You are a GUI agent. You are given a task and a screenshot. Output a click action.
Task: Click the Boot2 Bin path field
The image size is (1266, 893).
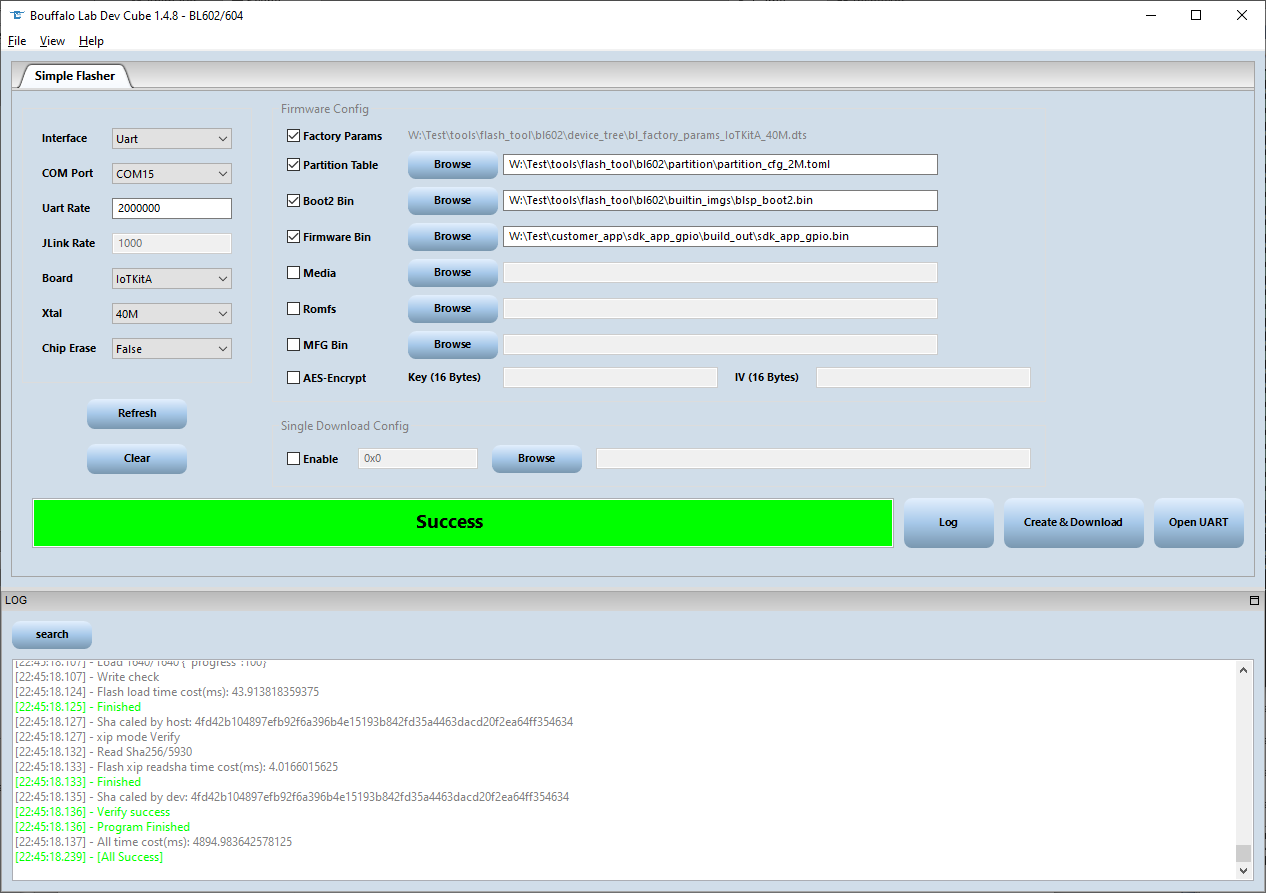(x=720, y=201)
